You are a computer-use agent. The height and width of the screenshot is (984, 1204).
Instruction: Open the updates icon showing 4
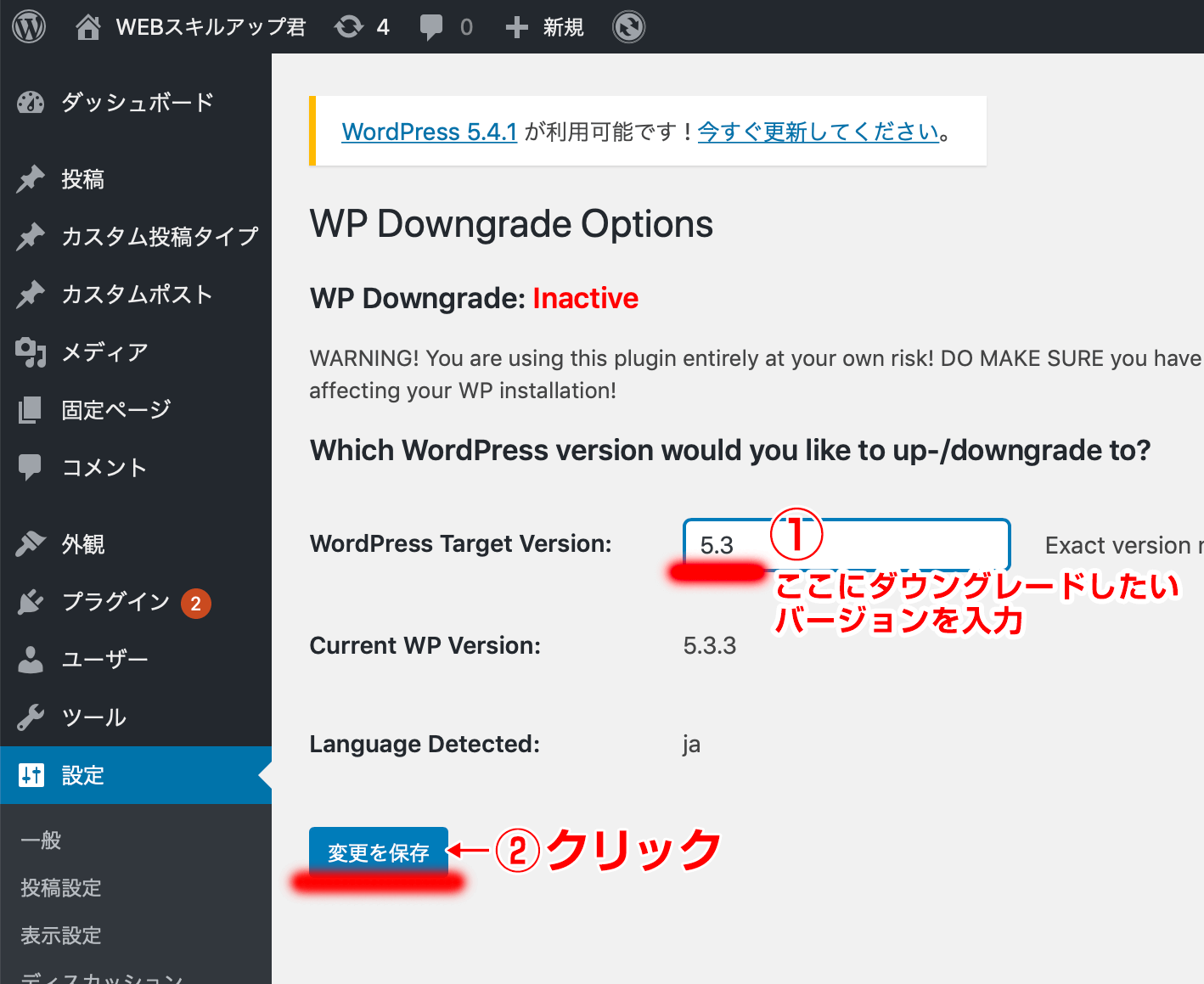tap(349, 27)
